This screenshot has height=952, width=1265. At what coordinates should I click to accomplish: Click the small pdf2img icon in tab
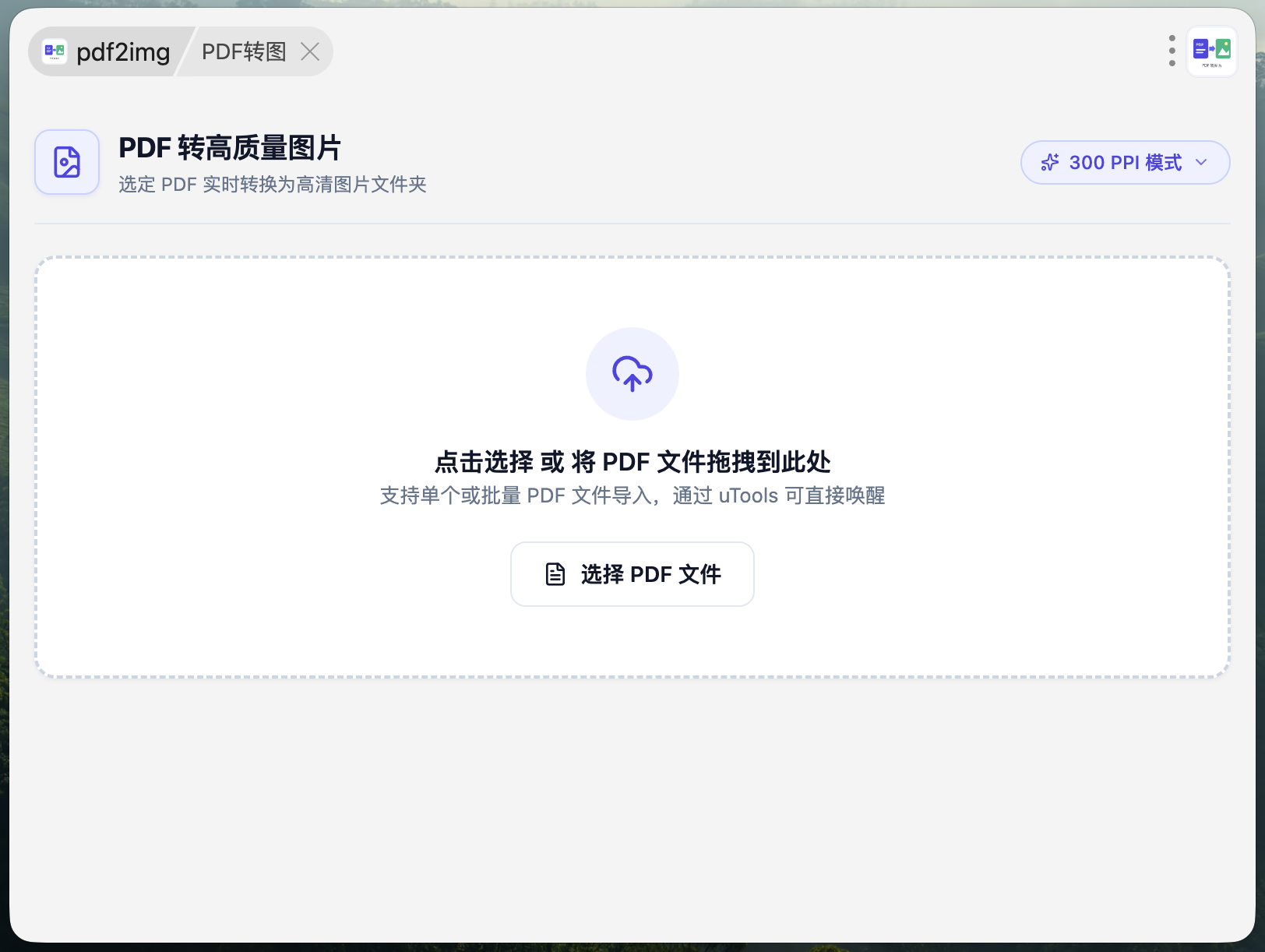click(x=55, y=51)
